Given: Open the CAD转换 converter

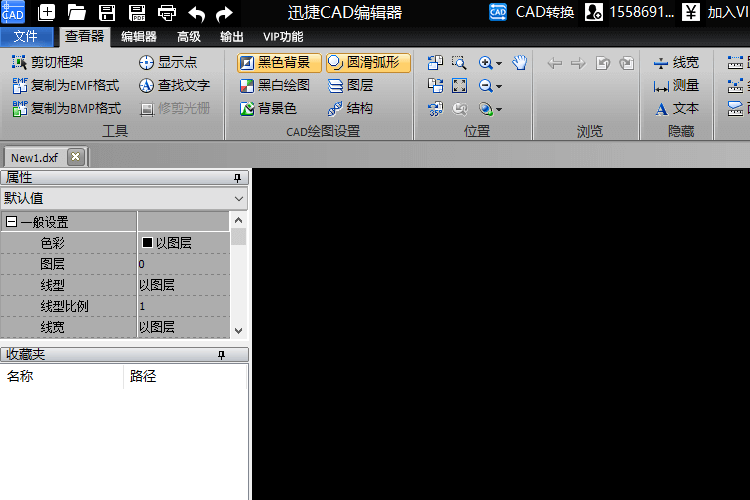Looking at the screenshot, I should (531, 12).
